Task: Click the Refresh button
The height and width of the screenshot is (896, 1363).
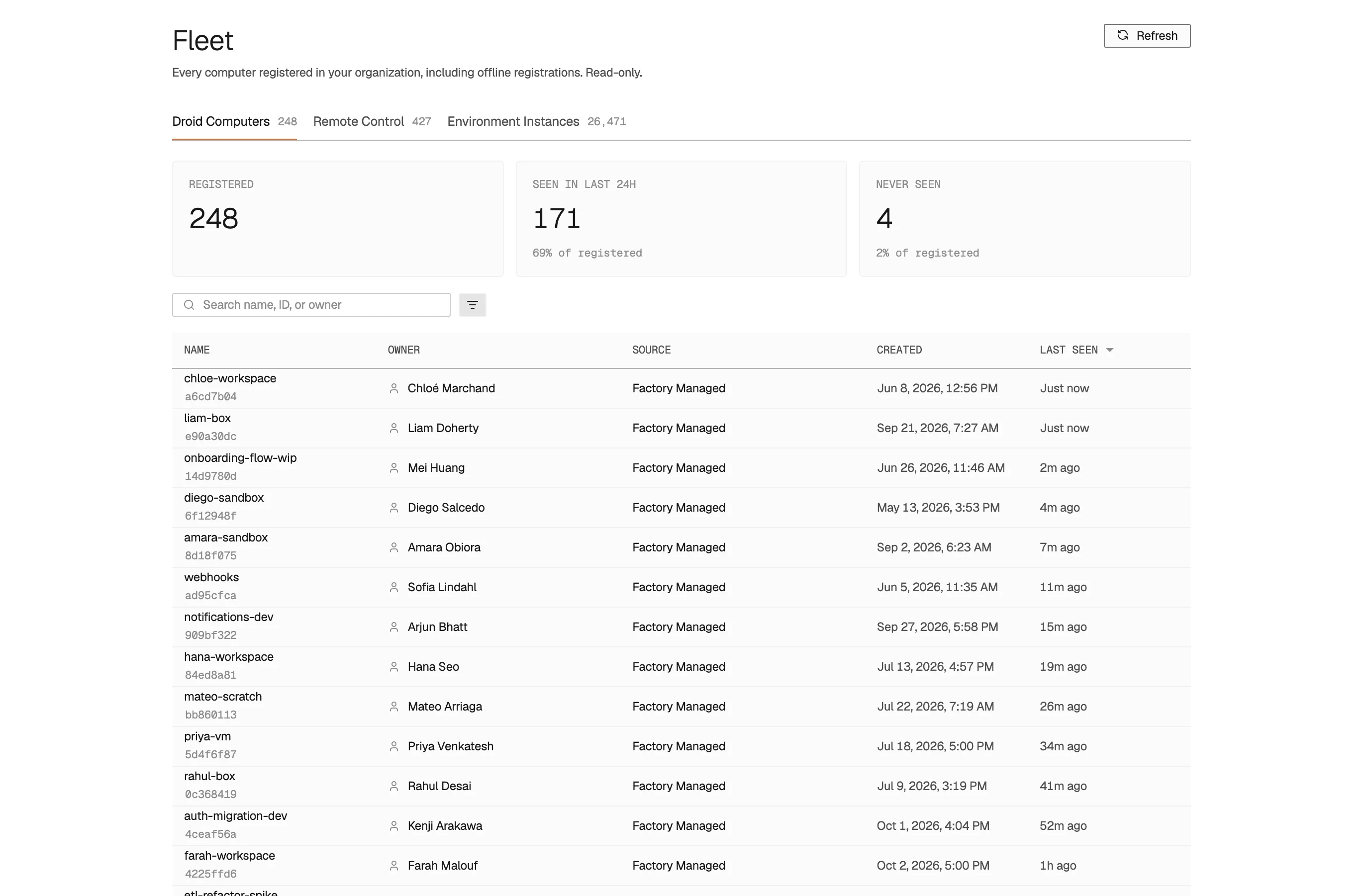Action: pyautogui.click(x=1147, y=35)
